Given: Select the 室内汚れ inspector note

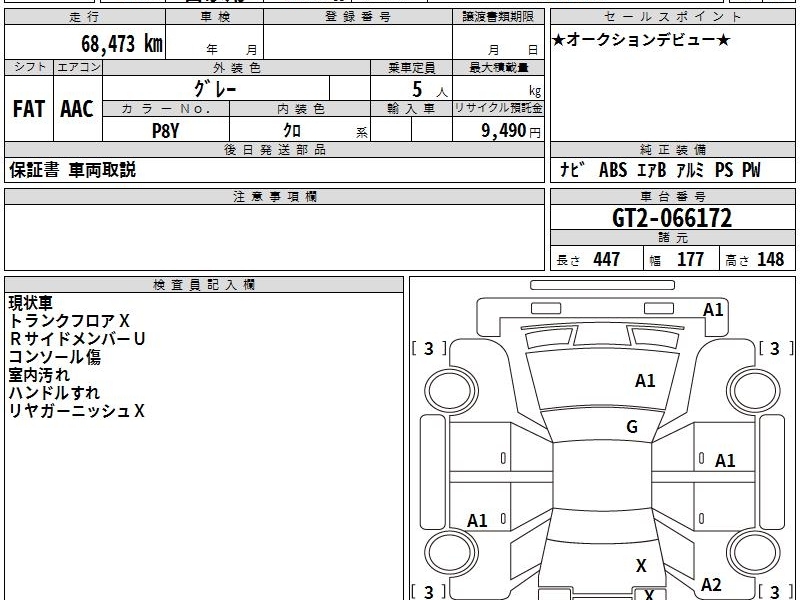Looking at the screenshot, I should [x=39, y=375].
